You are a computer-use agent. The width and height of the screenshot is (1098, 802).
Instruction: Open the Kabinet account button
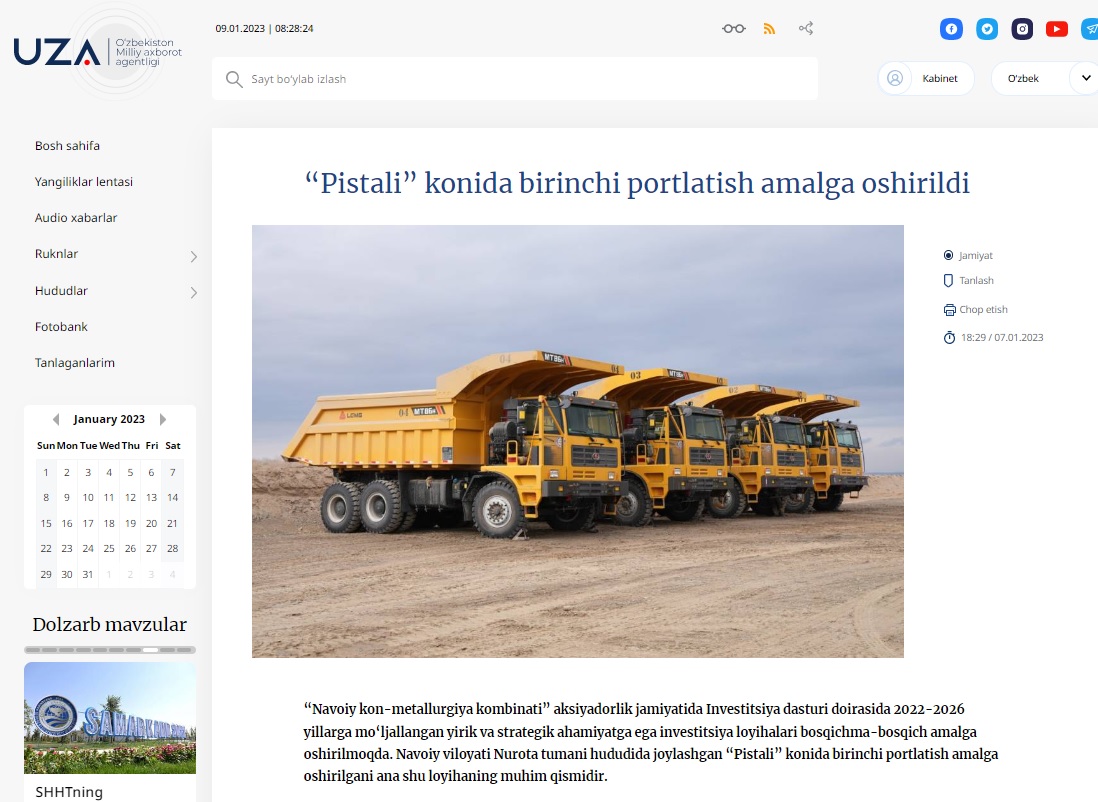click(926, 78)
